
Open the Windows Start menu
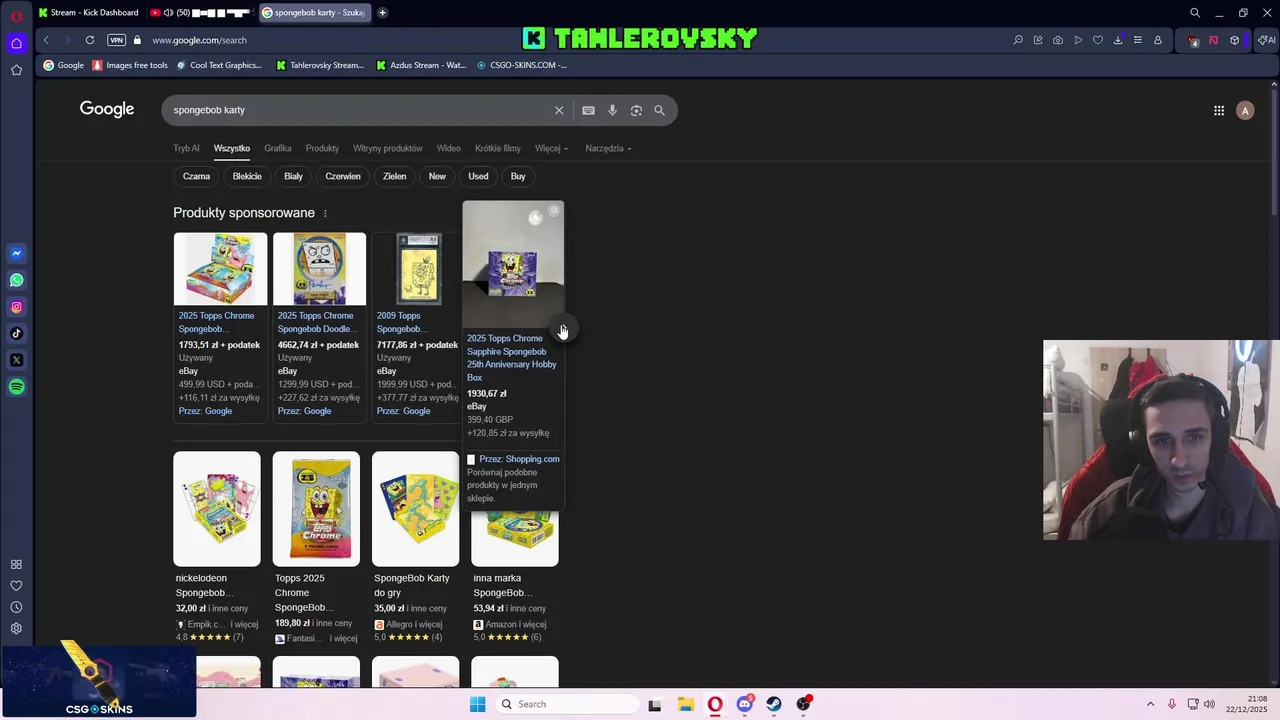[478, 704]
